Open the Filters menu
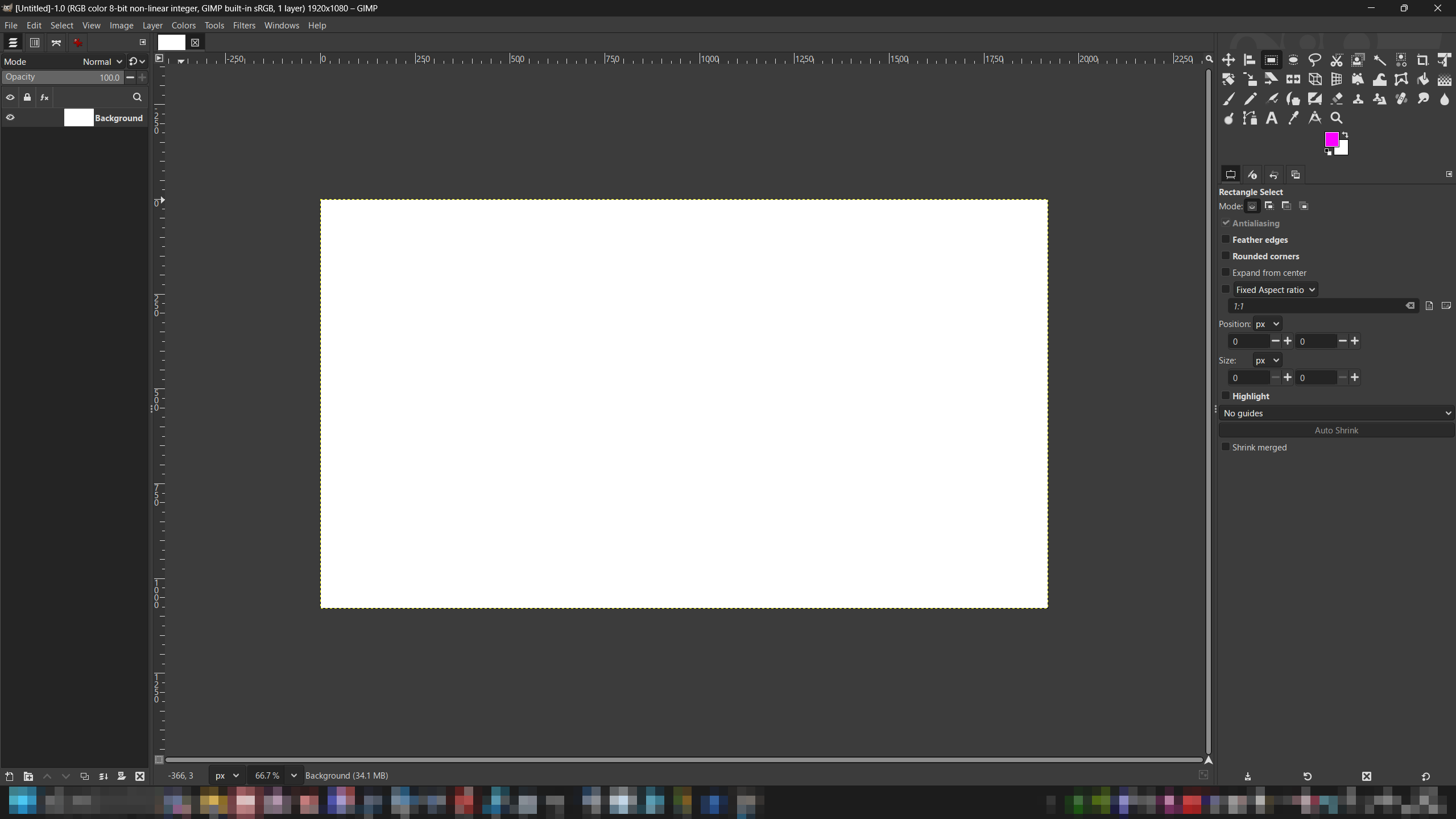 point(244,26)
